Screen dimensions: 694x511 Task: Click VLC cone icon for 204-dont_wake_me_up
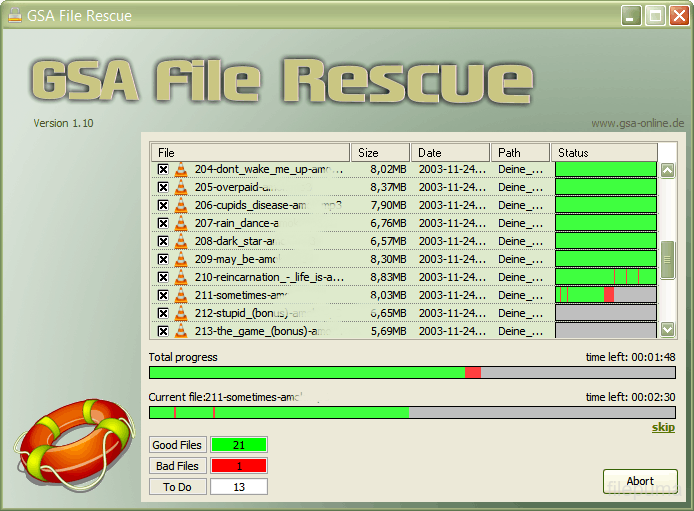click(181, 169)
